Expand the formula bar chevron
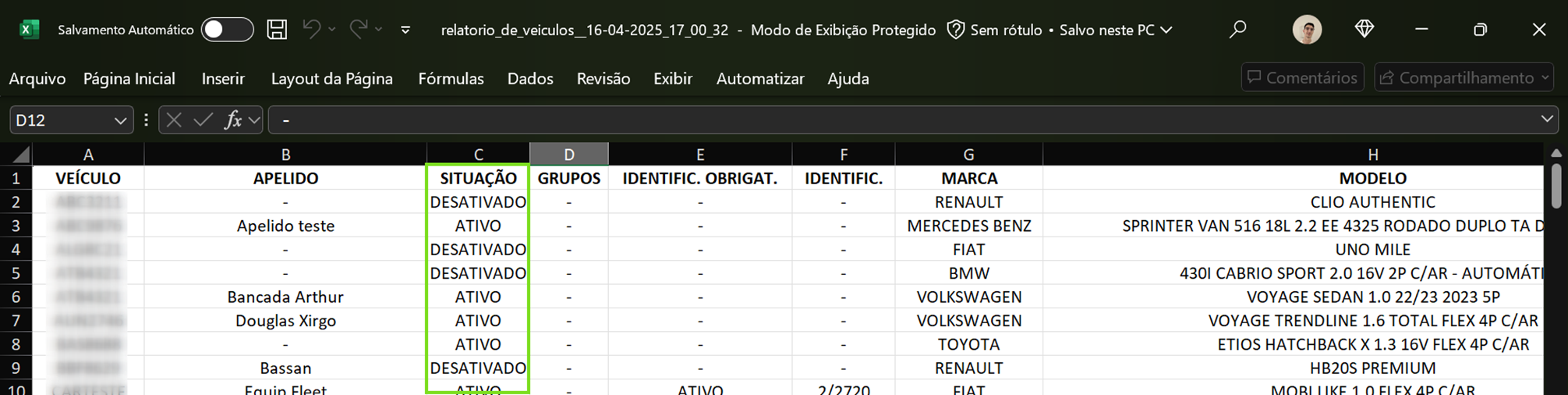Viewport: 1568px width, 395px height. pos(1547,119)
